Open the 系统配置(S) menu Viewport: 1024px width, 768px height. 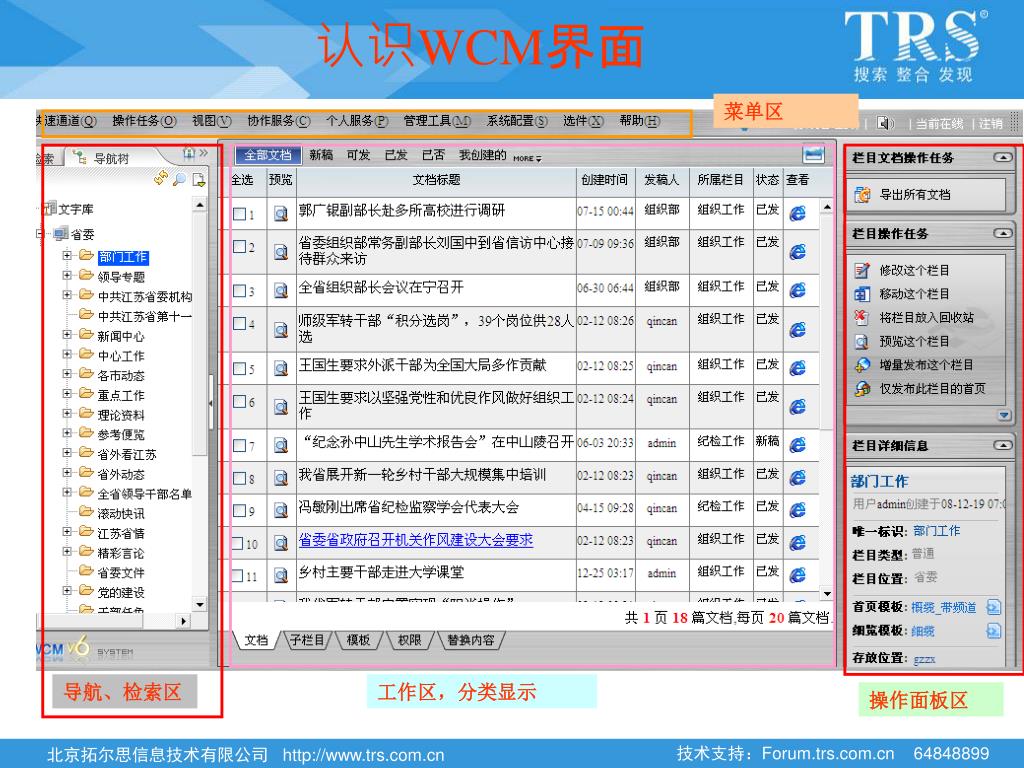tap(517, 121)
